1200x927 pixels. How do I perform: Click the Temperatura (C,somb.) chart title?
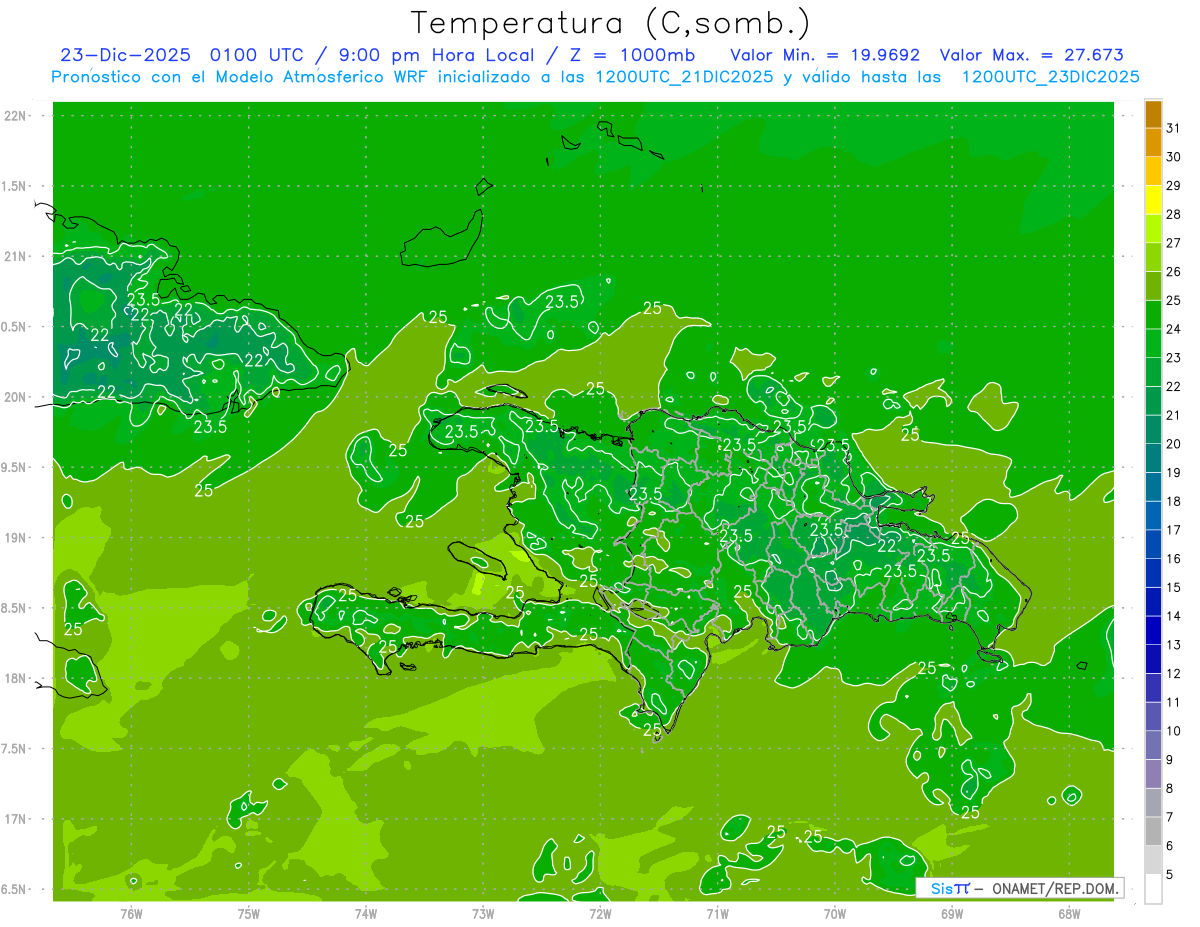611,22
